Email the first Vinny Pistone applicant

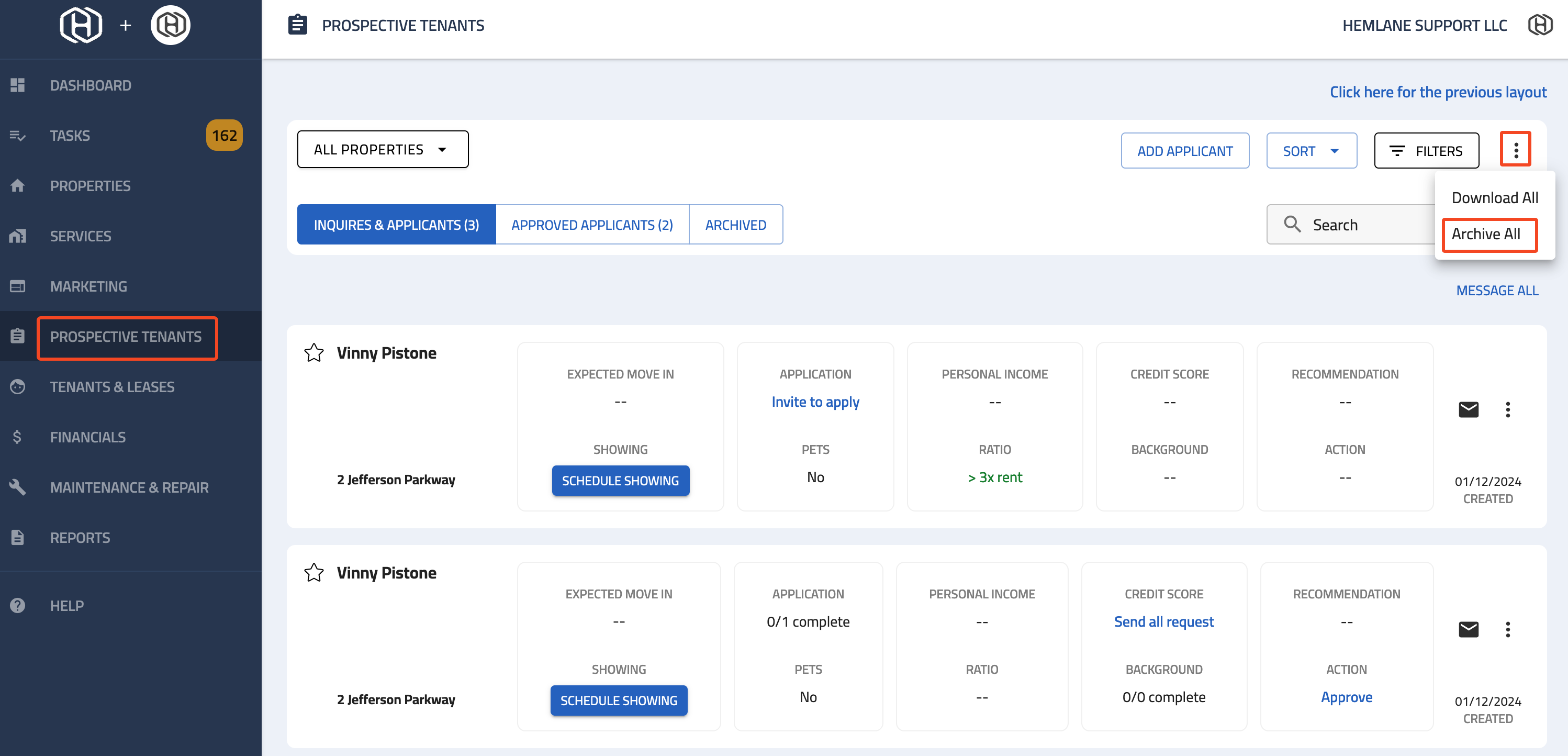[1468, 409]
